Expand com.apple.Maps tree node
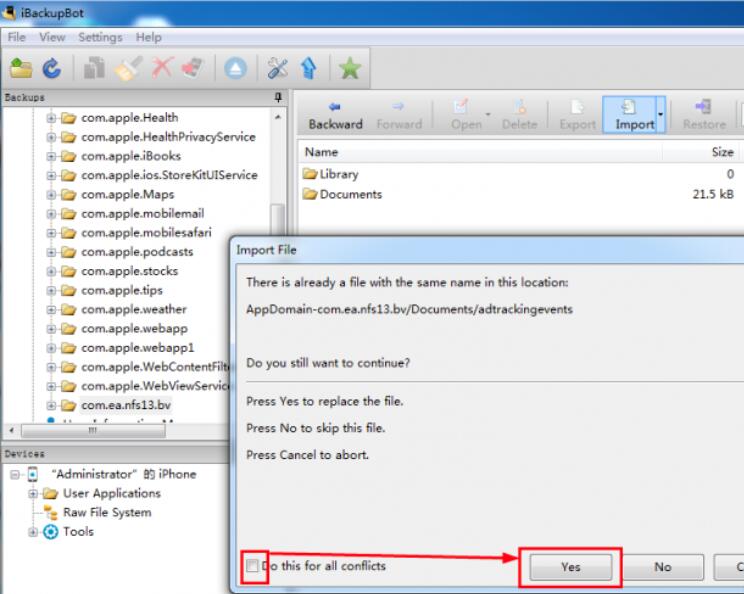This screenshot has width=744, height=594. click(x=51, y=195)
